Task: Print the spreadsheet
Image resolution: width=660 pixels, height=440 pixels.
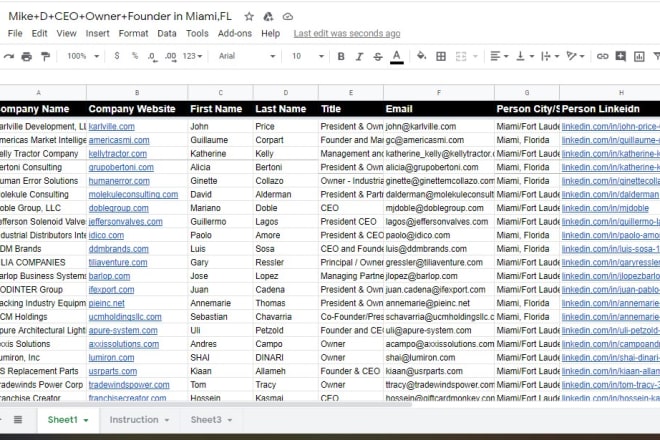Action: pyautogui.click(x=27, y=56)
